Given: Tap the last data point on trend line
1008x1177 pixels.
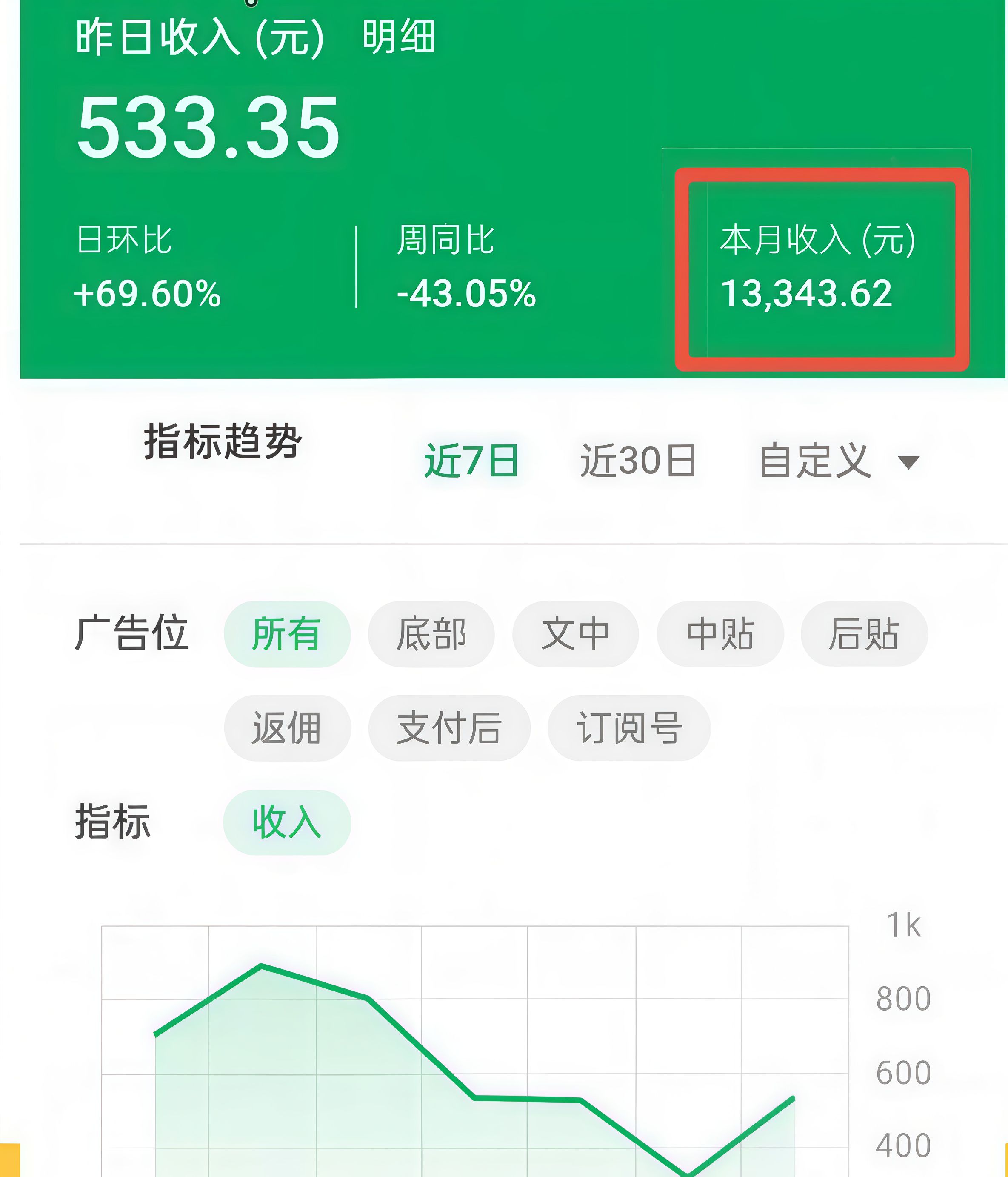Looking at the screenshot, I should coord(793,1098).
